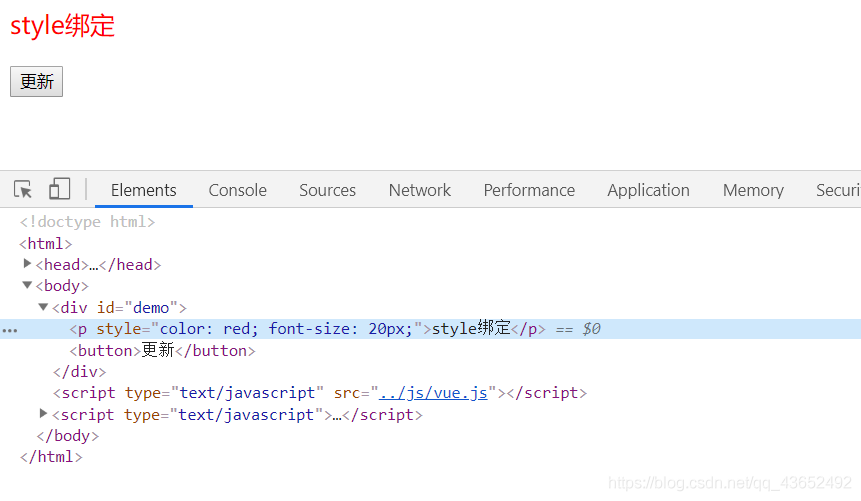This screenshot has width=861, height=501.
Task: Click the red style绑定 paragraph text
Action: [63, 25]
